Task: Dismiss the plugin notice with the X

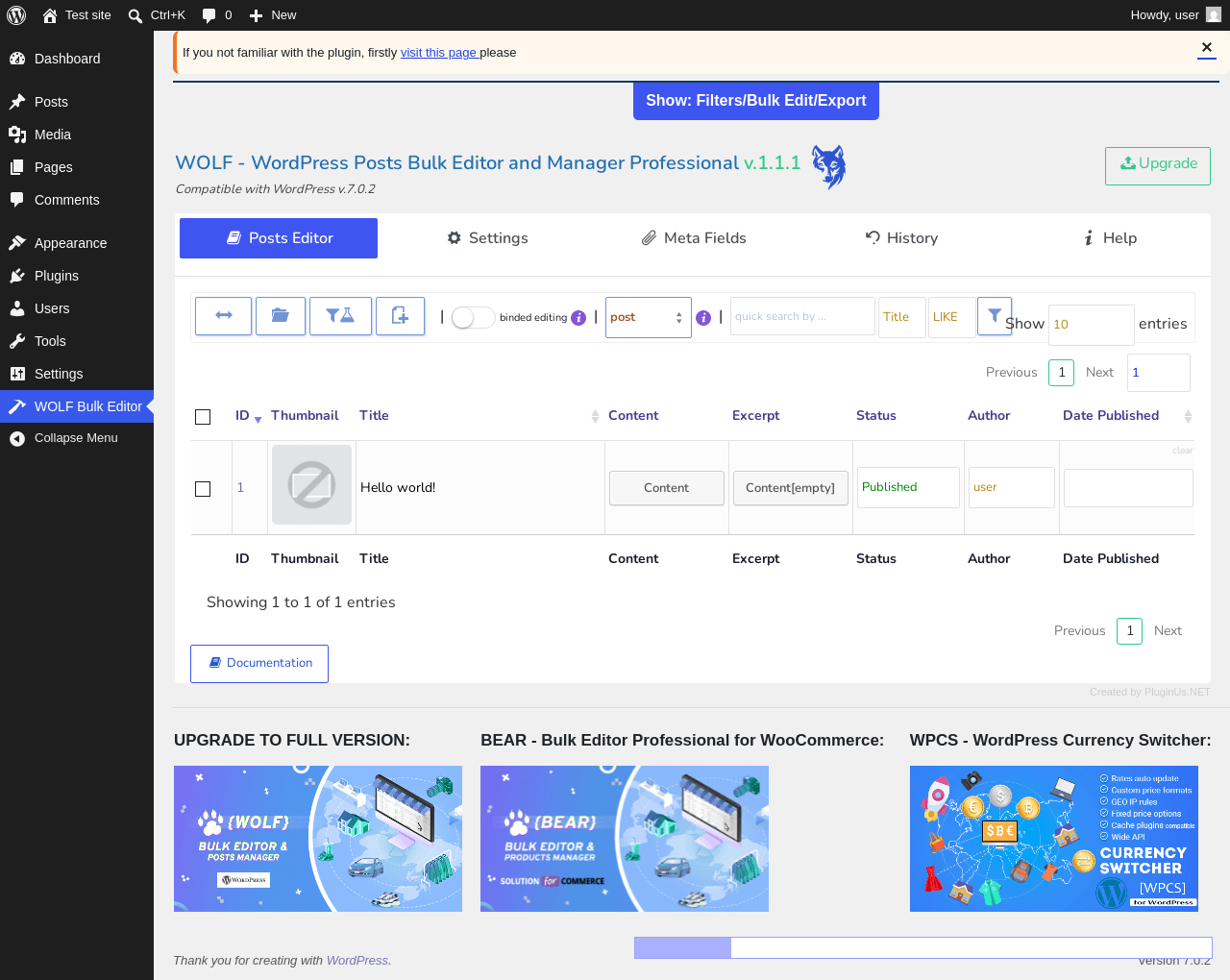Action: coord(1207,48)
